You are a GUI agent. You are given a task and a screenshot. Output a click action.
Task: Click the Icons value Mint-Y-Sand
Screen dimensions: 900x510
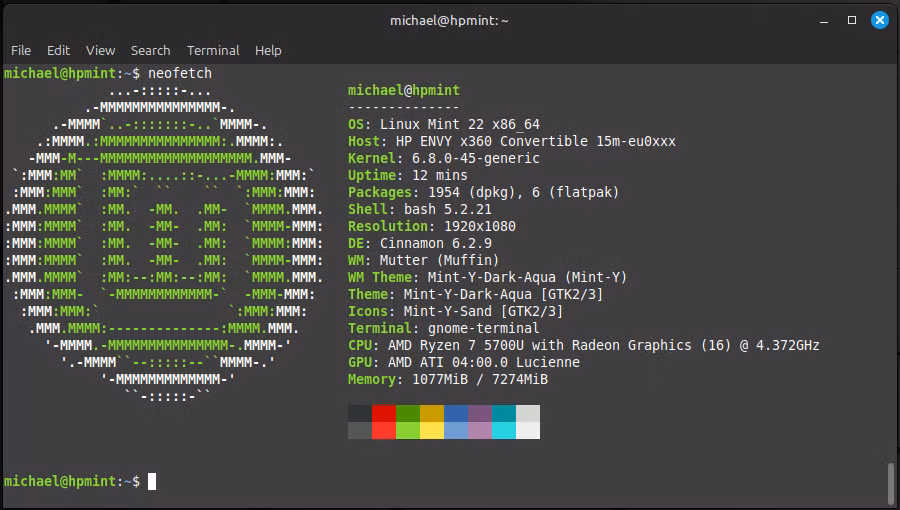pos(448,312)
